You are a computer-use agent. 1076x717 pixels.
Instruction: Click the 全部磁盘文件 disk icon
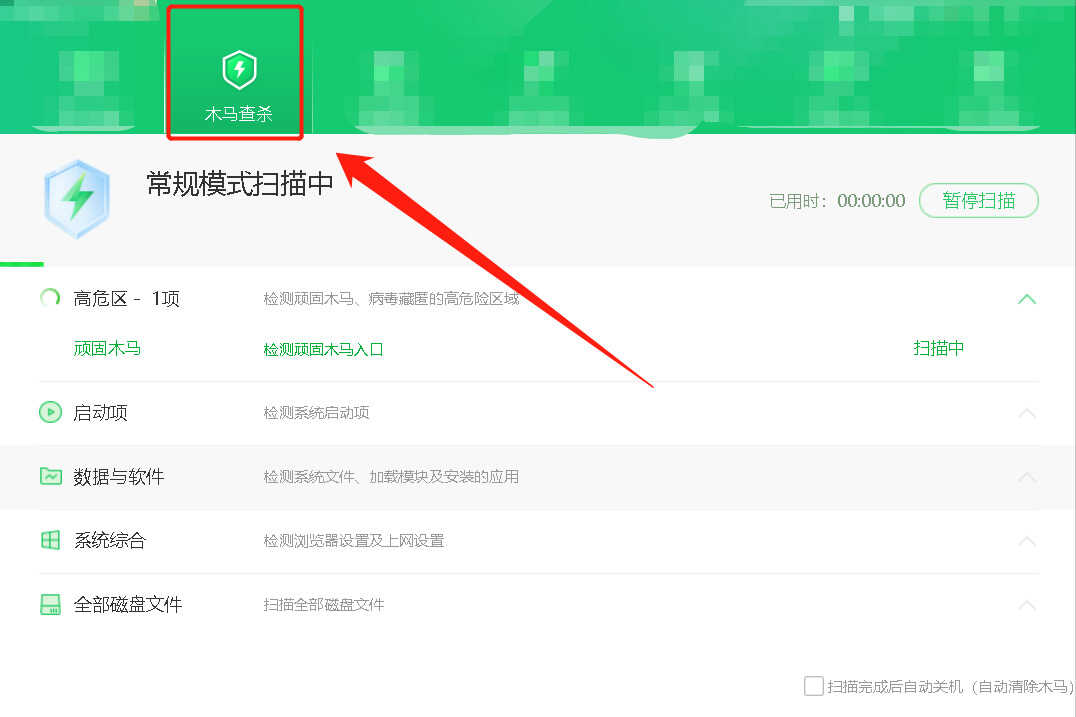(x=51, y=604)
